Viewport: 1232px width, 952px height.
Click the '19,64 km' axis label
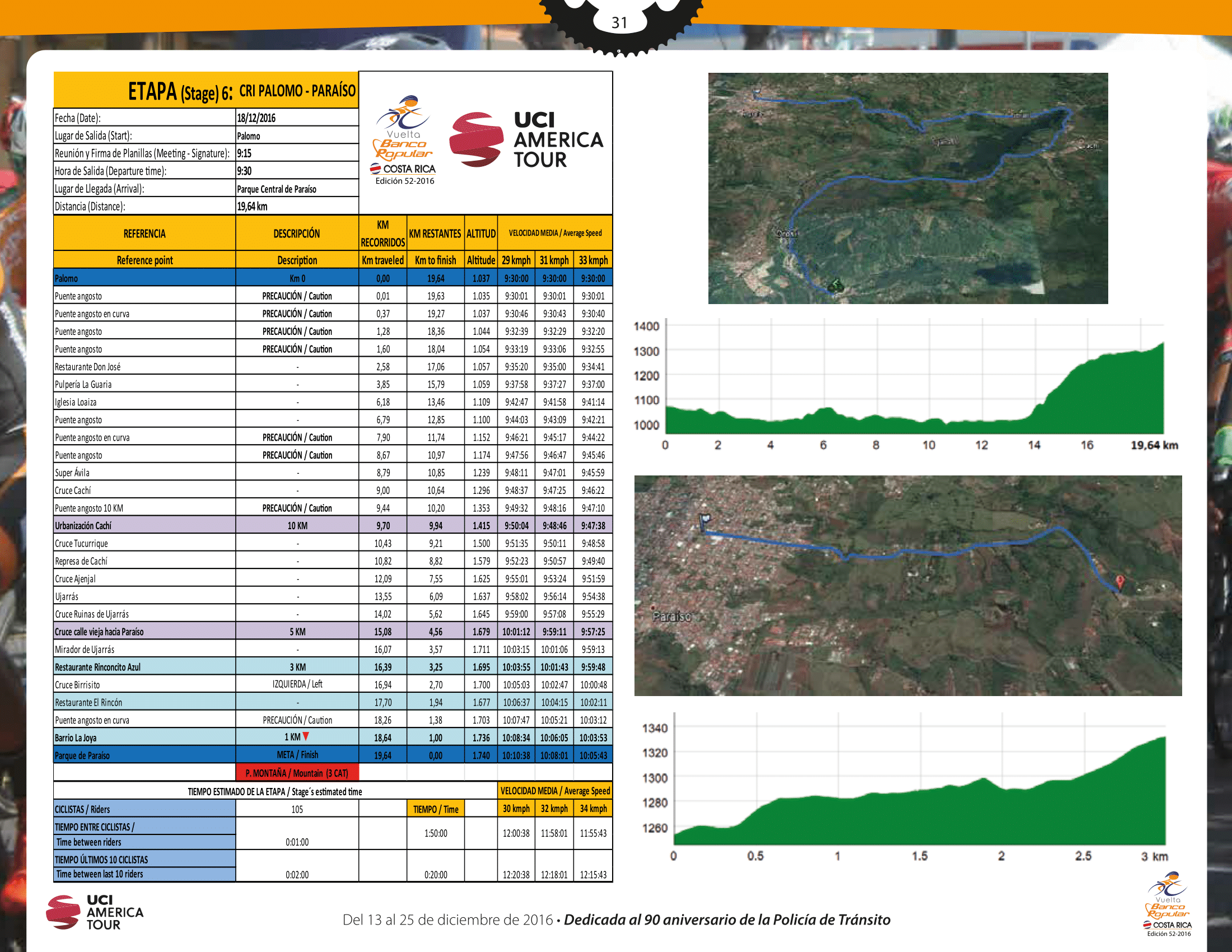(x=1154, y=445)
